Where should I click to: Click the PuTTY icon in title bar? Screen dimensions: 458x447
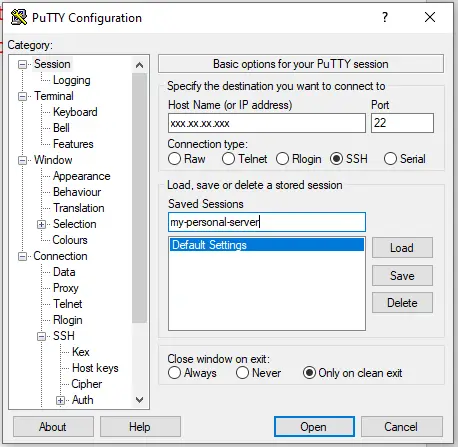point(19,17)
